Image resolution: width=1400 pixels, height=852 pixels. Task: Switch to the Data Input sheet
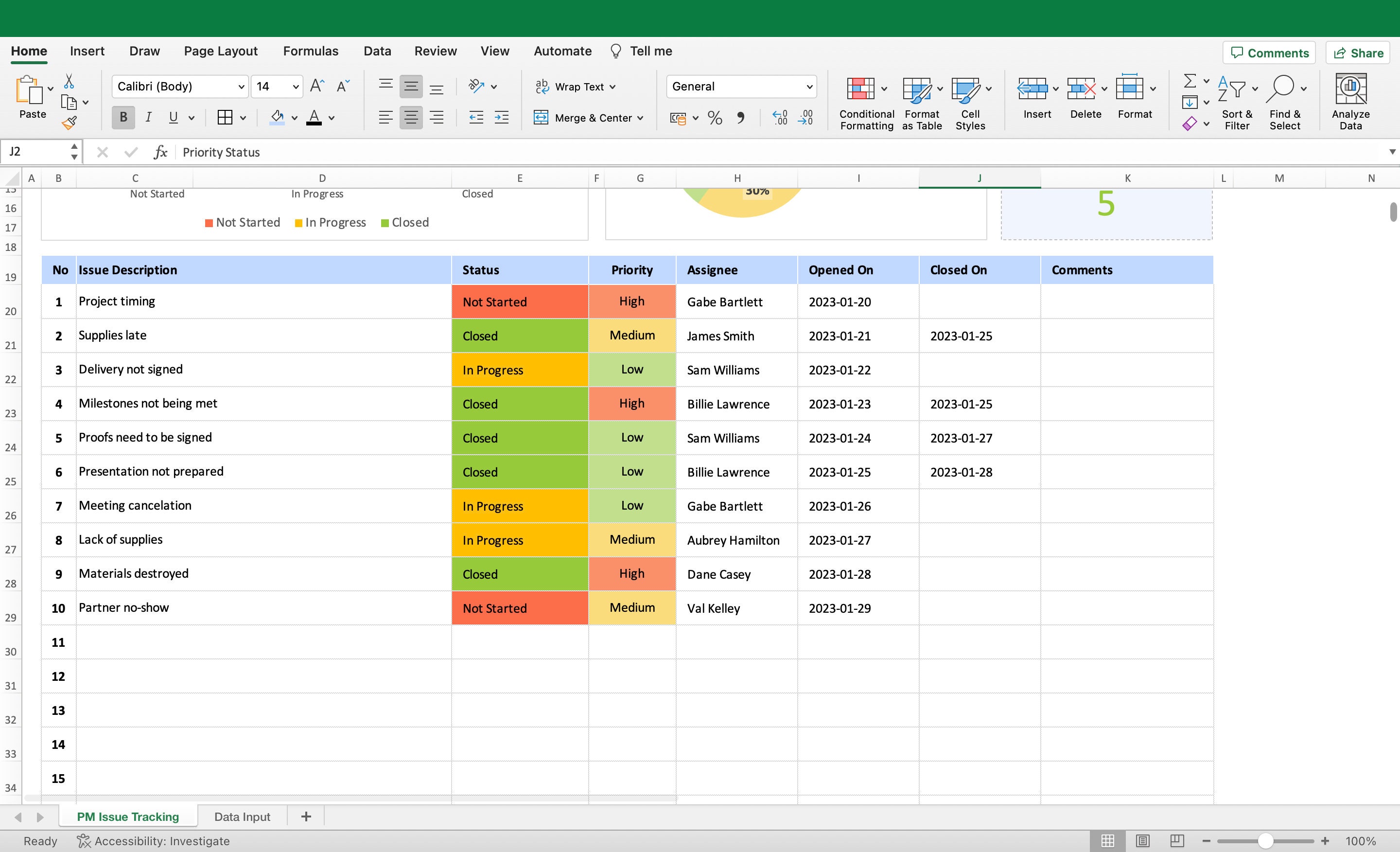(242, 816)
